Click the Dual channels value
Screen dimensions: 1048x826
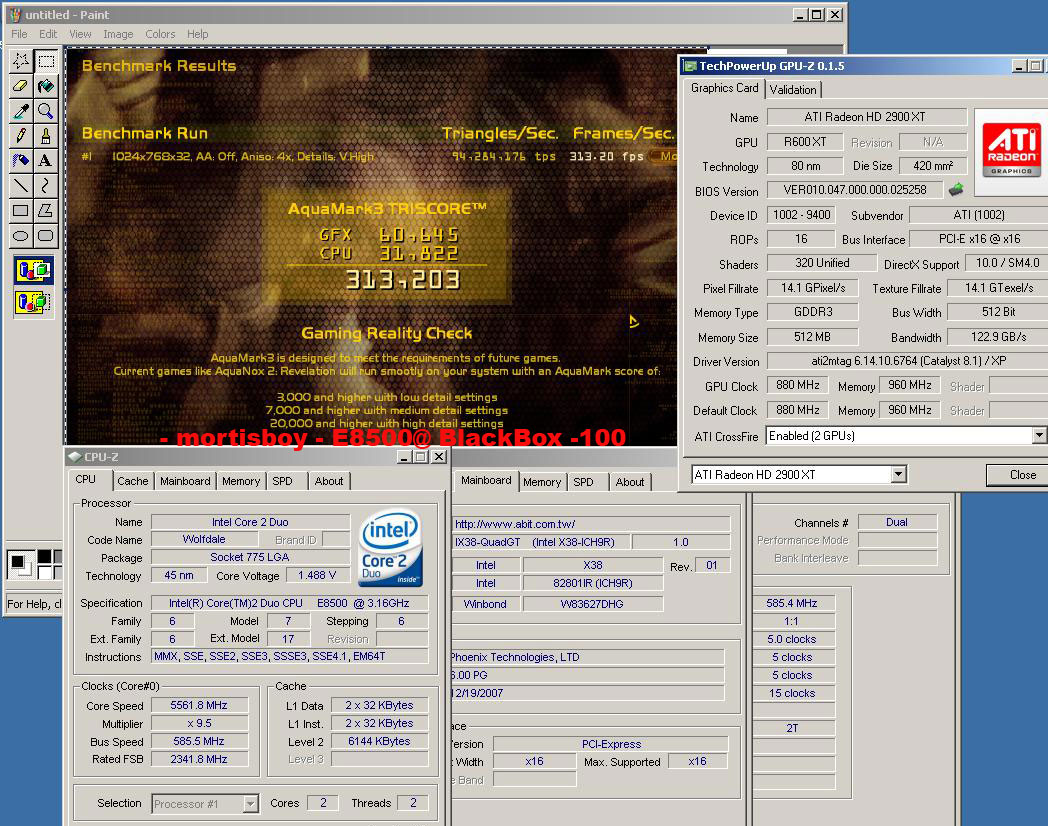click(897, 523)
